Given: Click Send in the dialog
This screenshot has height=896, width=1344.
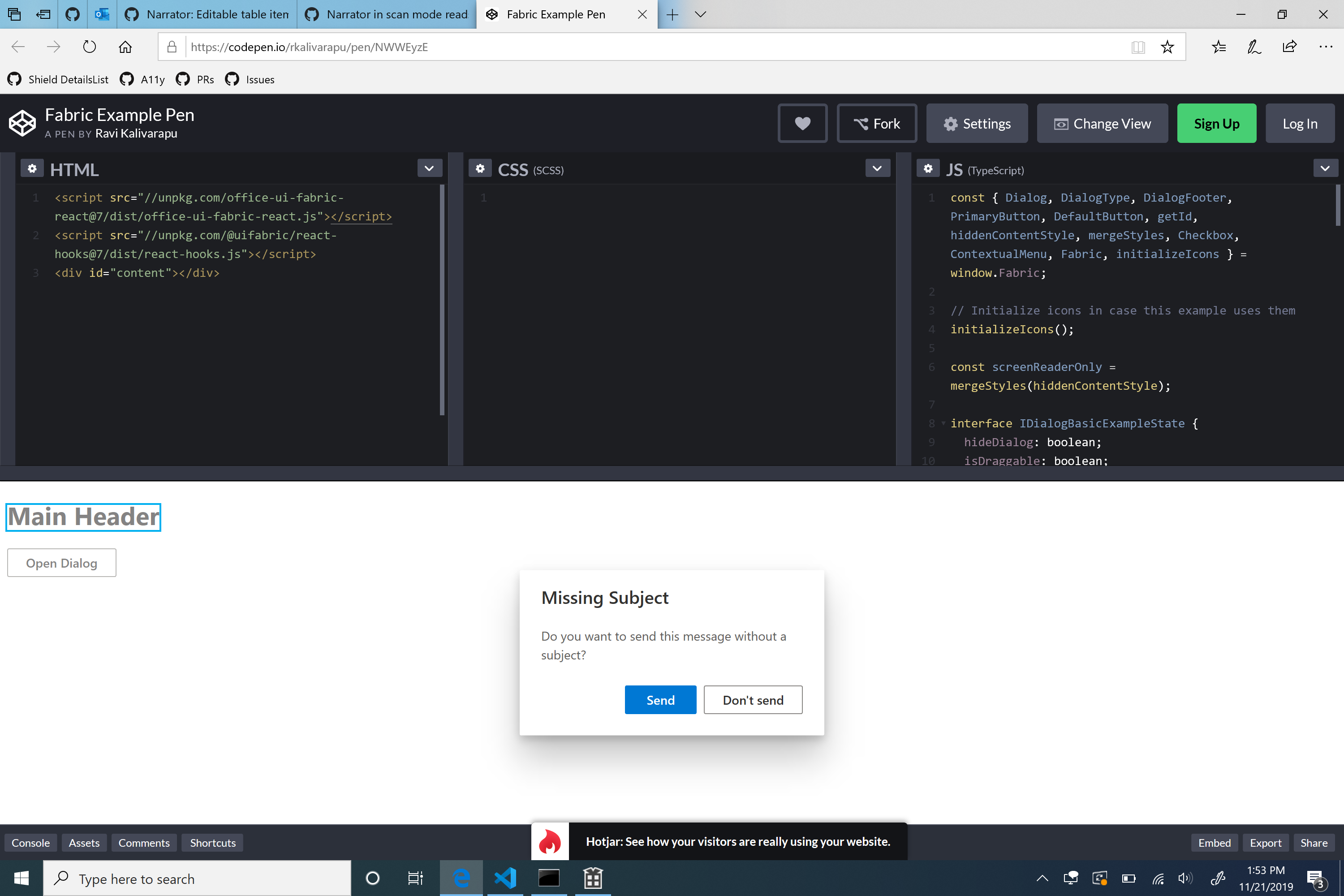Looking at the screenshot, I should tap(660, 700).
